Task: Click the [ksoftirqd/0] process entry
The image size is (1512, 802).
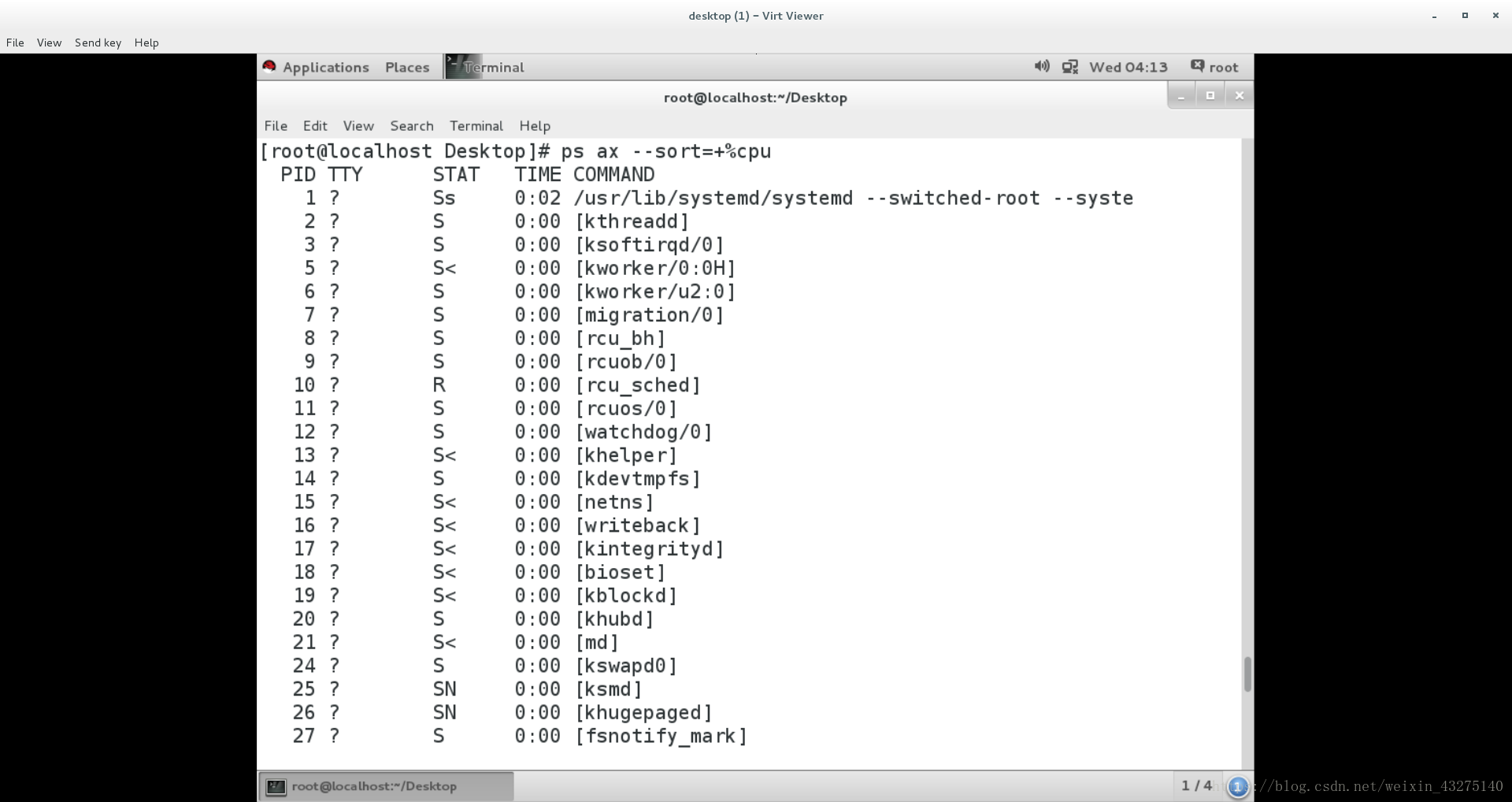Action: (x=650, y=245)
